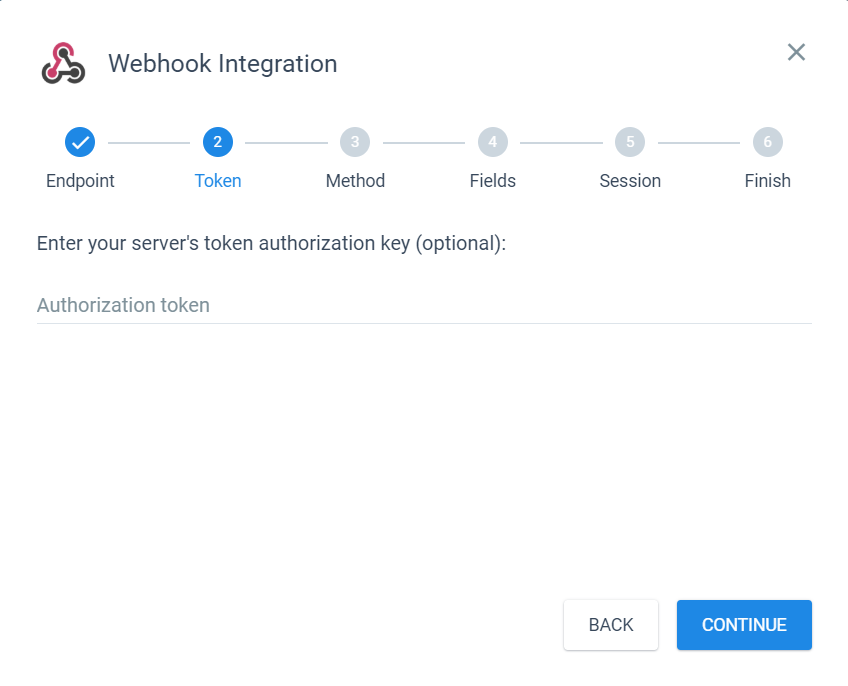
Task: Close the Webhook Integration dialog
Action: click(796, 52)
